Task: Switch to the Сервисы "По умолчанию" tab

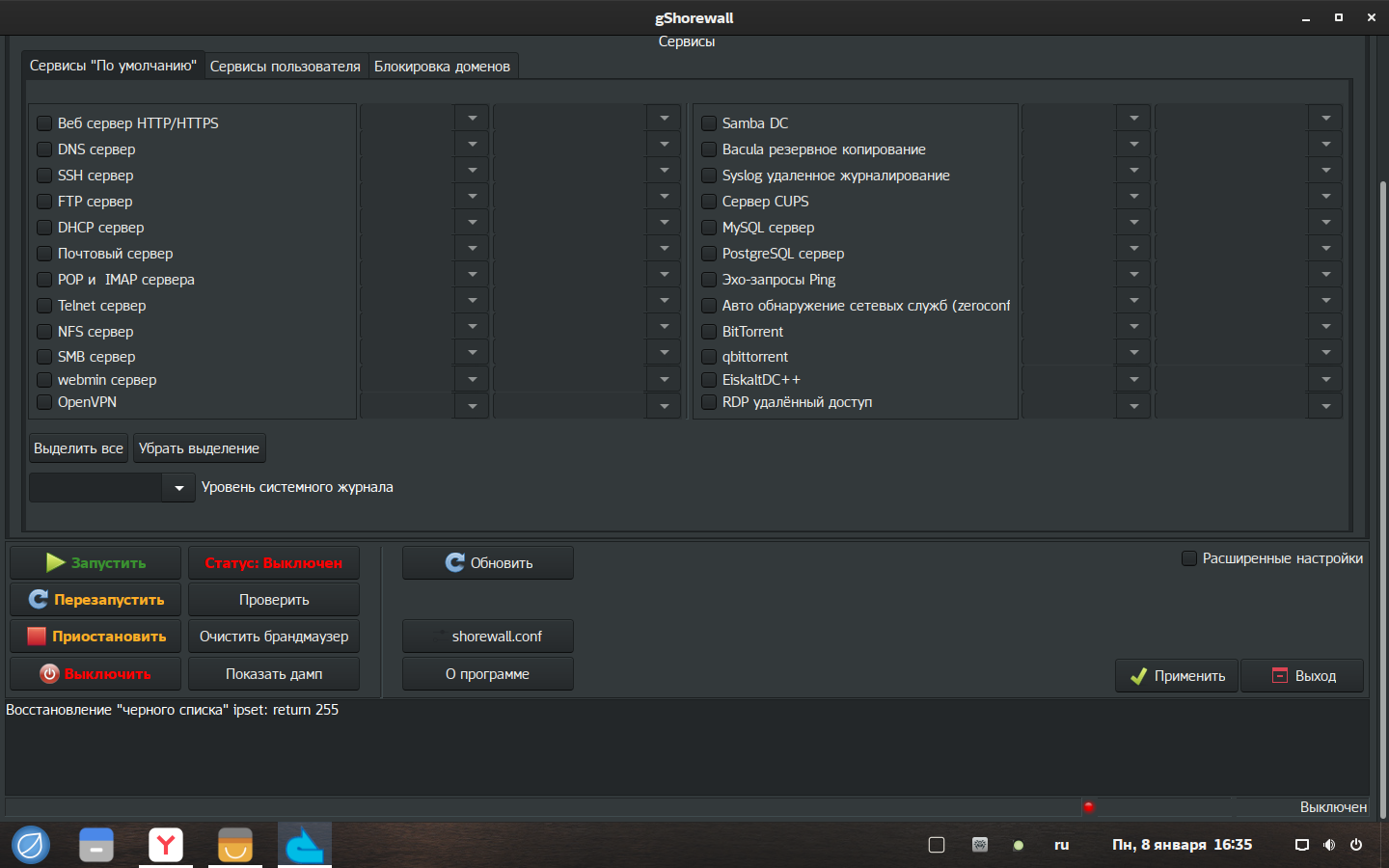Action: [x=113, y=66]
